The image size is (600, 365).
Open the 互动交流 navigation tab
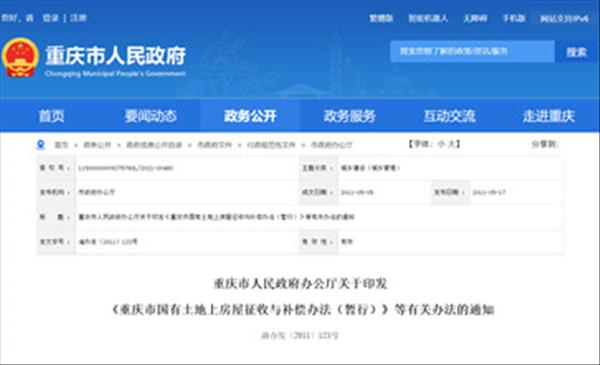[449, 116]
